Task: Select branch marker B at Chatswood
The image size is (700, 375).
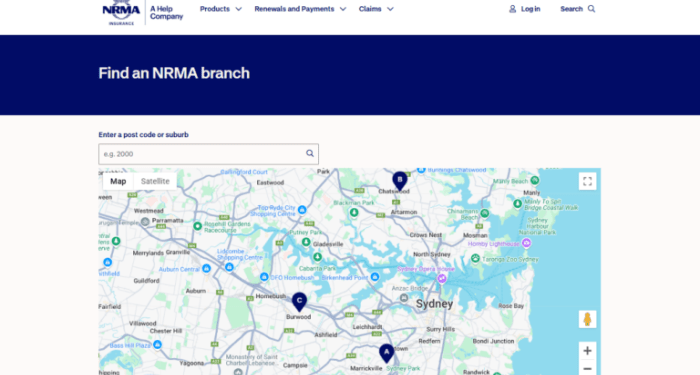Action: click(x=400, y=181)
